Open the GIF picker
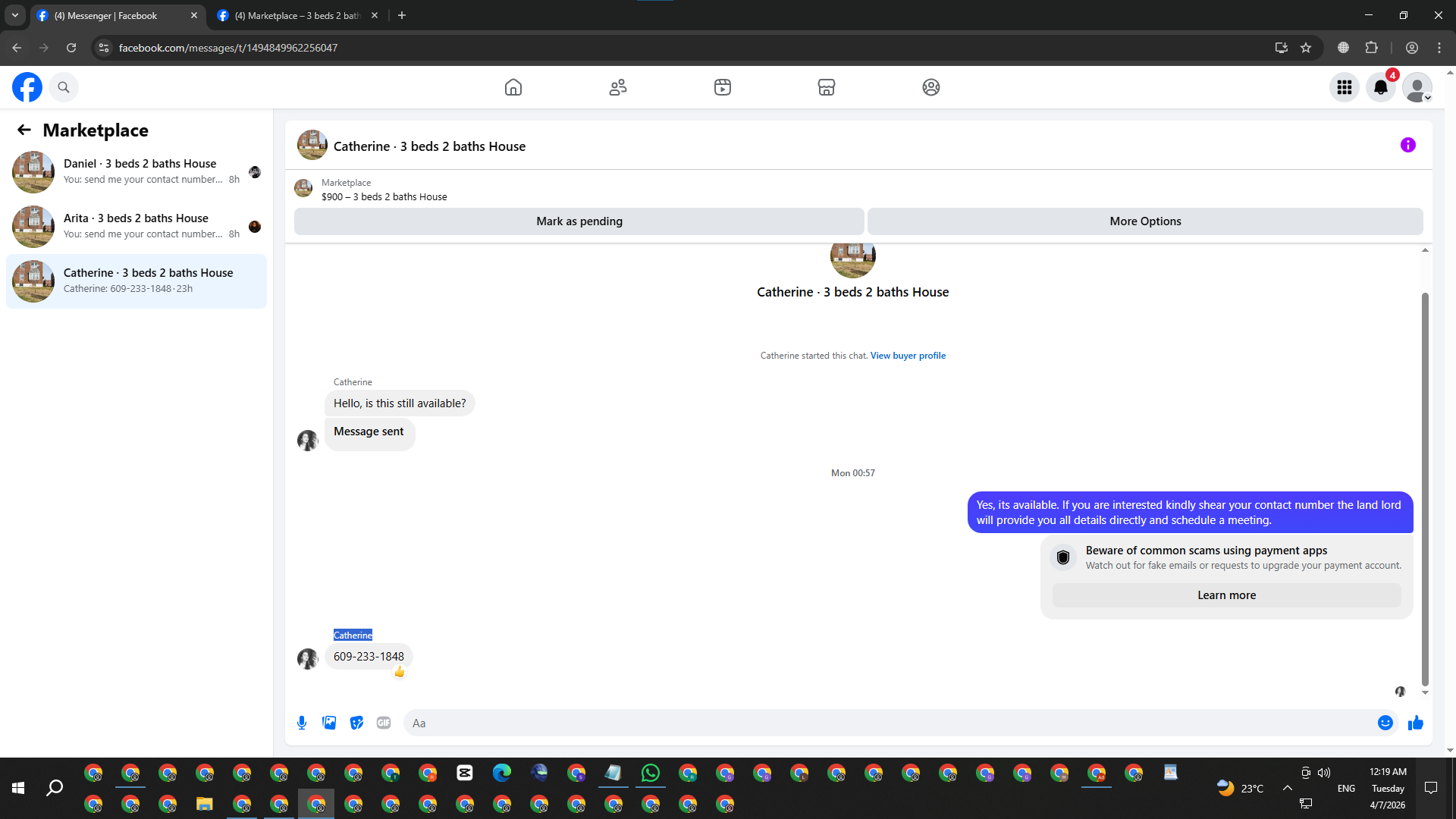The width and height of the screenshot is (1456, 819). pos(384,723)
